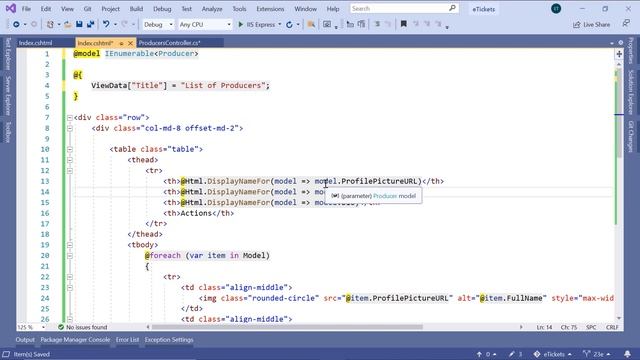Click the Navigate Backward toolbar icon
The width and height of the screenshot is (640, 360).
point(16,24)
